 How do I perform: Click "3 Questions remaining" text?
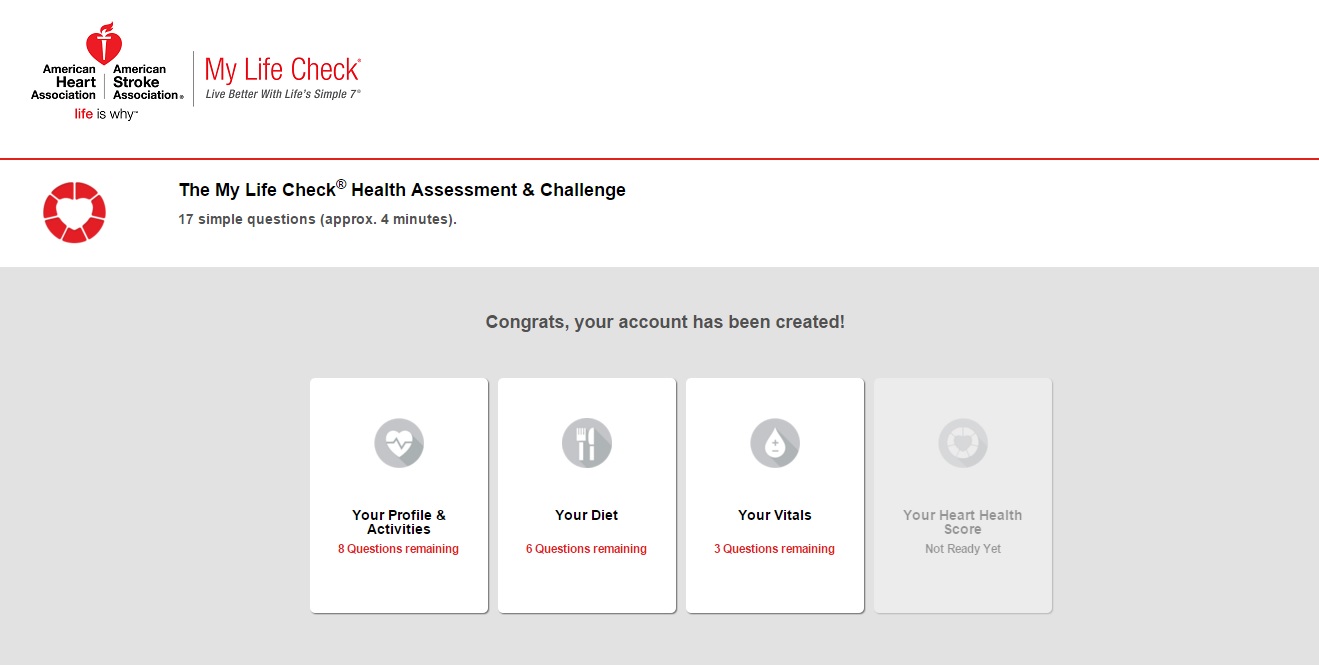[774, 549]
